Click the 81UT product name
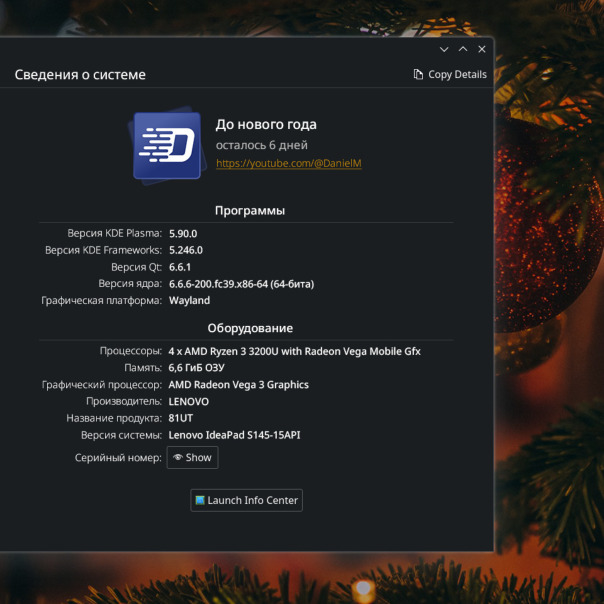The image size is (604, 604). 181,418
